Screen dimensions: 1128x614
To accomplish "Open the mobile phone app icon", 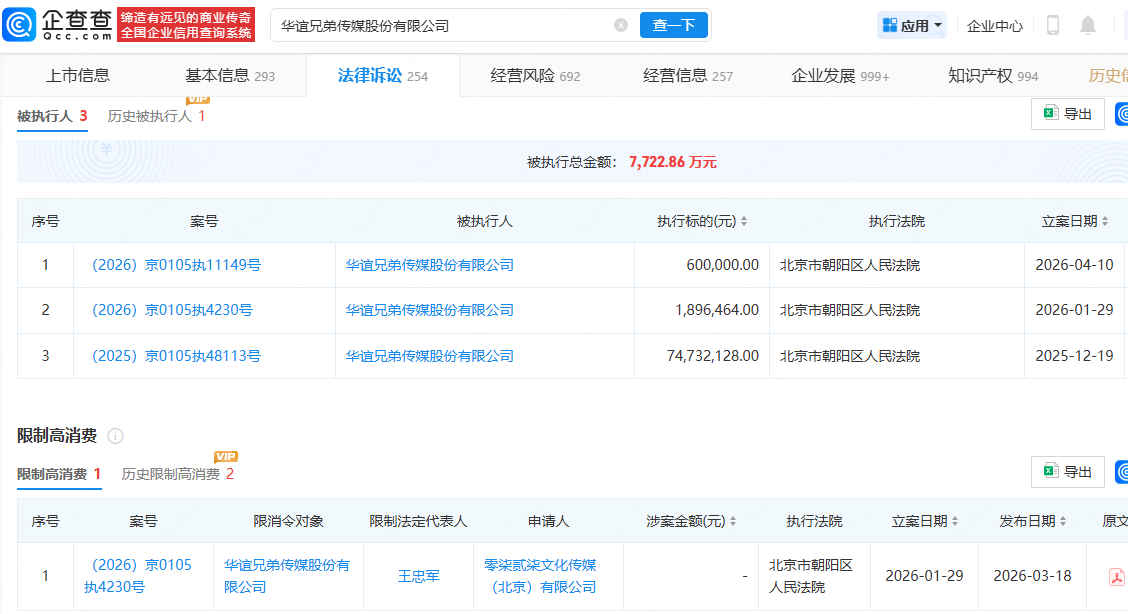I will pos(1052,26).
